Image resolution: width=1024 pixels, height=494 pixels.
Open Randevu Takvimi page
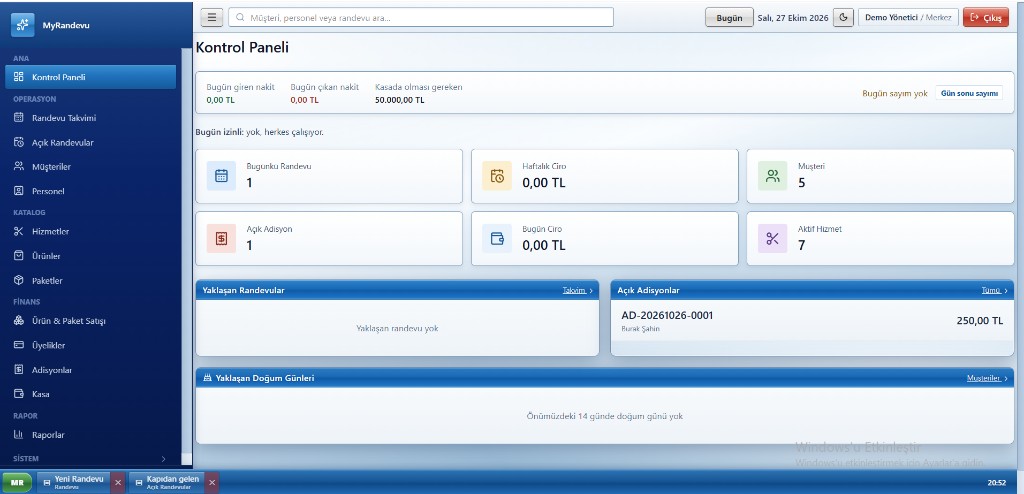point(90,118)
